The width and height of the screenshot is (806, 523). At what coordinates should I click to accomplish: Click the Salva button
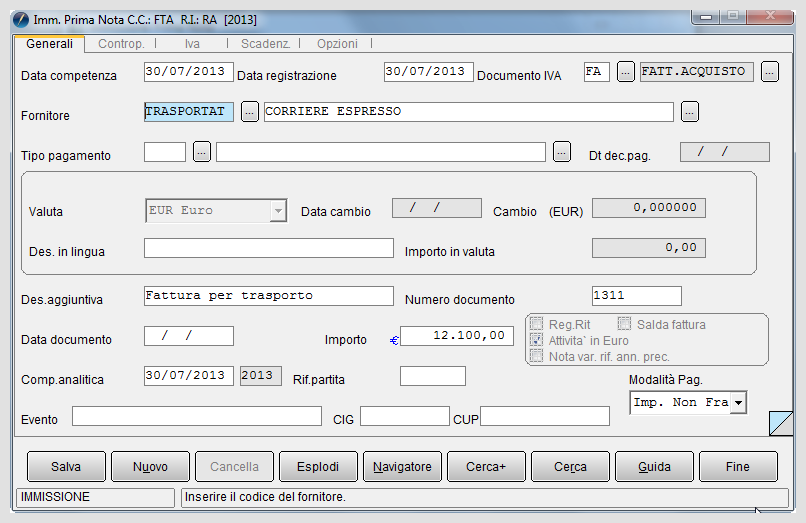tap(66, 466)
